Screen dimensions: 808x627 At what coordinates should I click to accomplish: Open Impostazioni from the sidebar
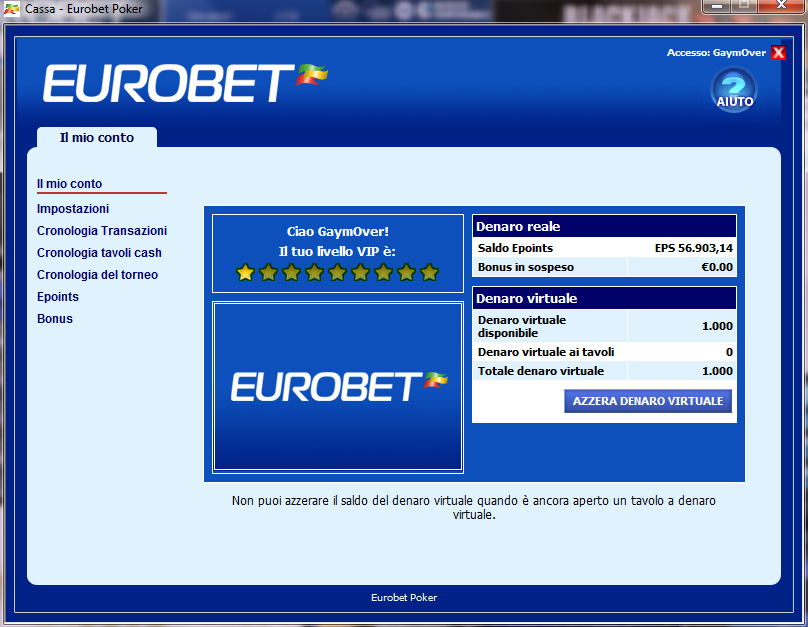[73, 209]
